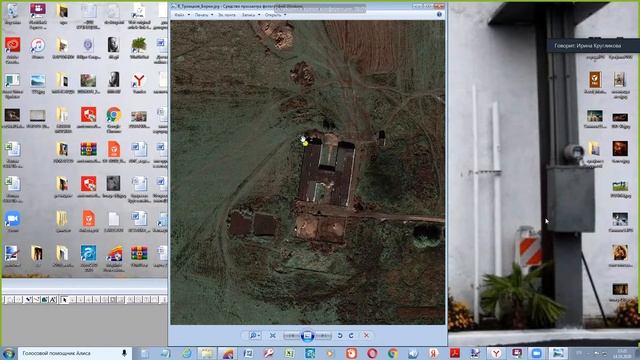This screenshot has width=640, height=360.
Task: Open the Открыть dropdown in Photo Viewer
Action: click(x=275, y=15)
